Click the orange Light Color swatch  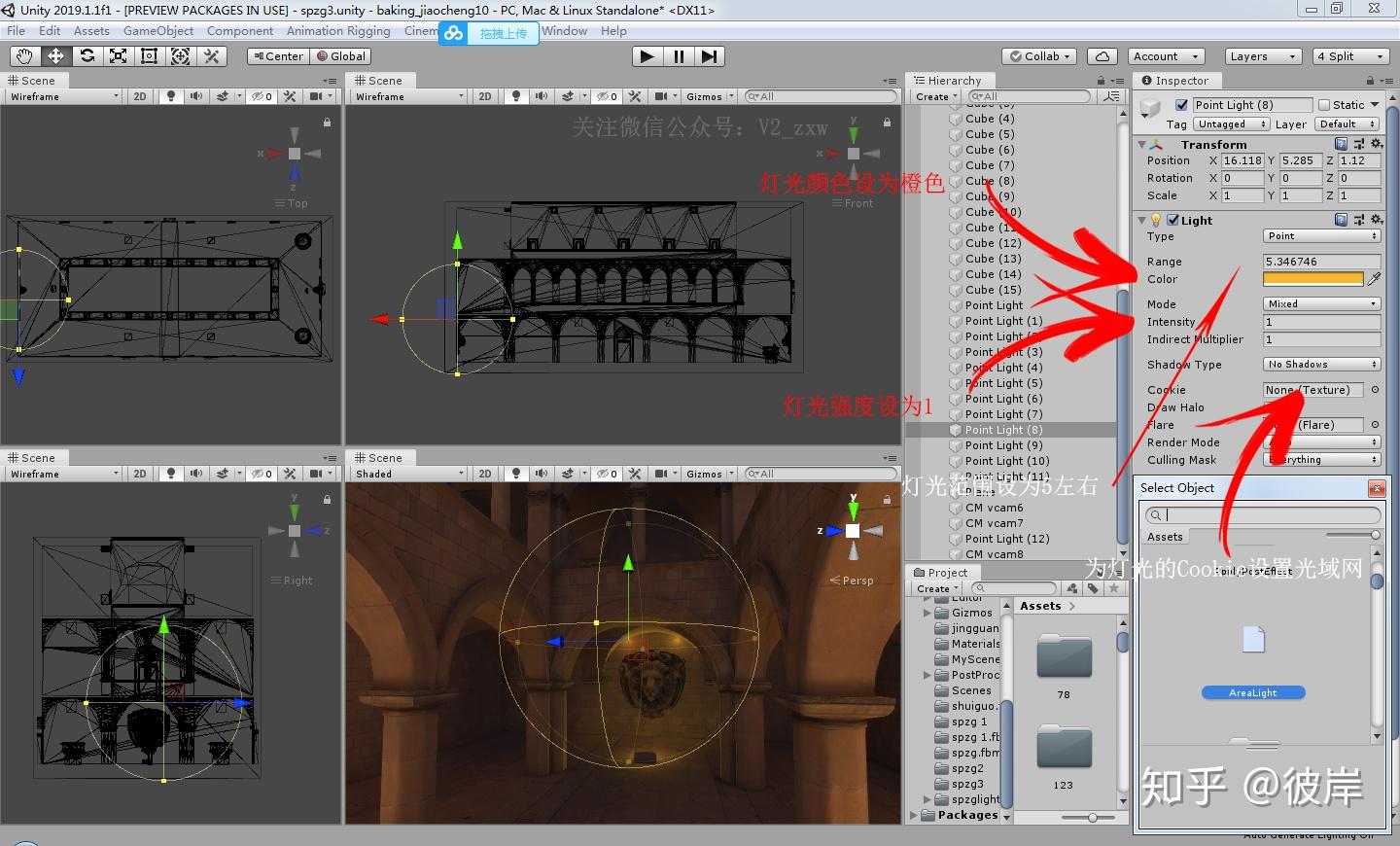(1312, 279)
